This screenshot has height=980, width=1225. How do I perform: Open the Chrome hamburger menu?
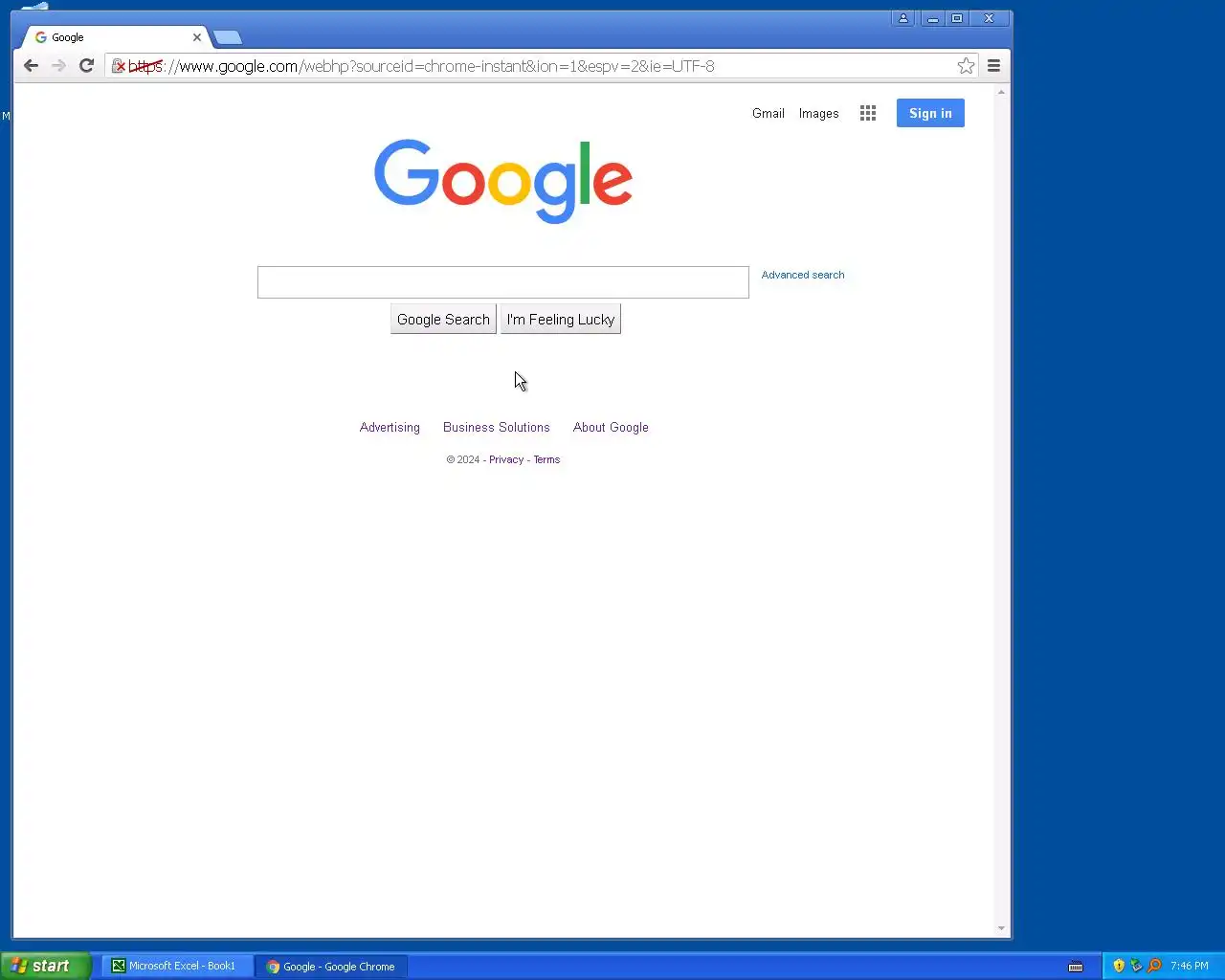click(993, 66)
